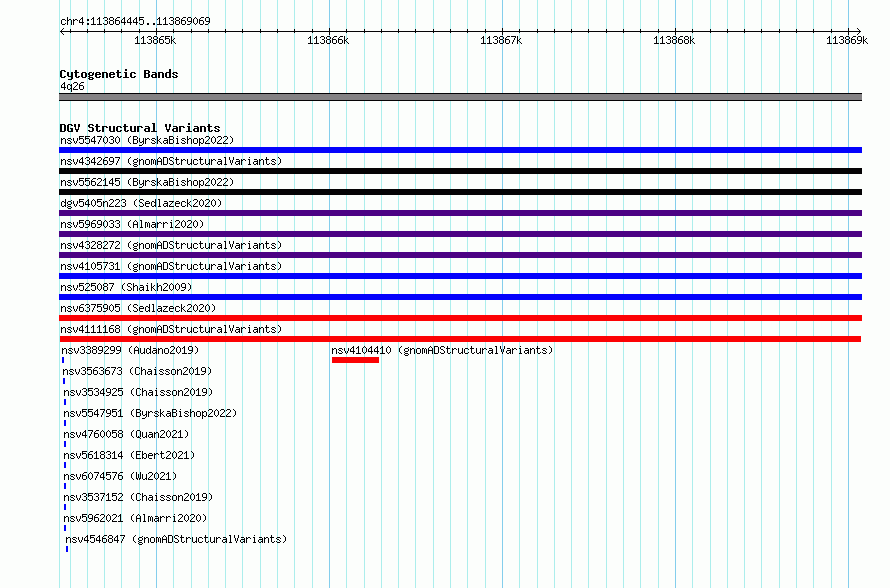
Task: Click the nsv4111168 (gnomADStructuralVariants) label
Action: pos(171,329)
